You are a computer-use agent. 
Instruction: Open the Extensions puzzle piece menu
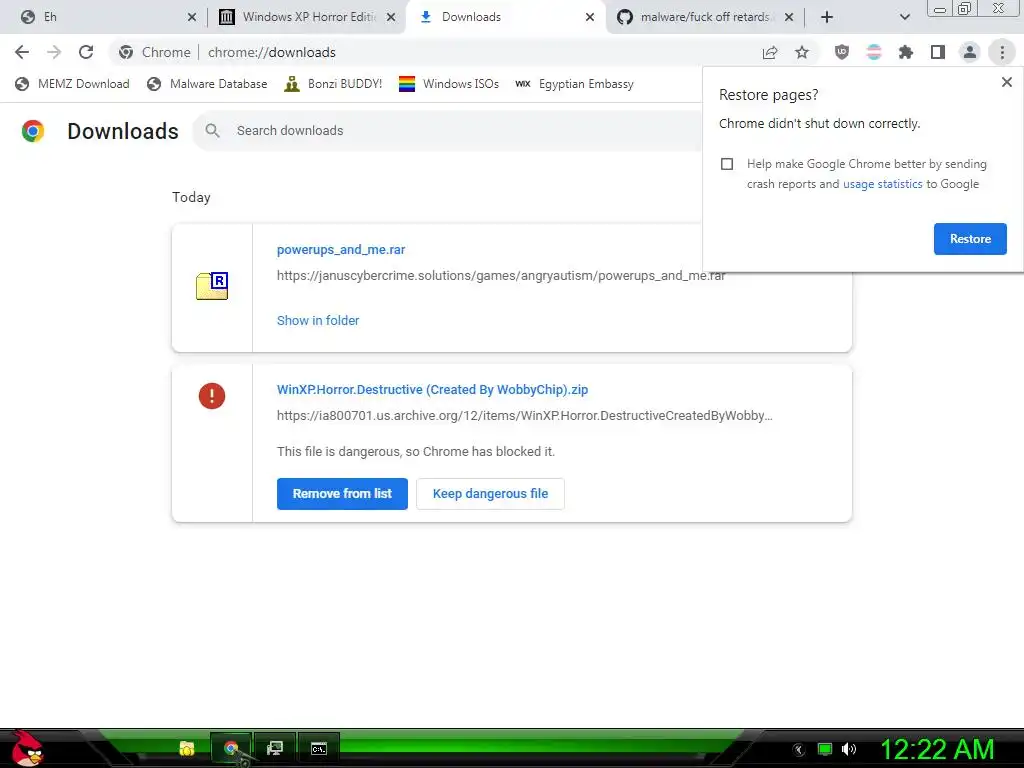pyautogui.click(x=906, y=52)
